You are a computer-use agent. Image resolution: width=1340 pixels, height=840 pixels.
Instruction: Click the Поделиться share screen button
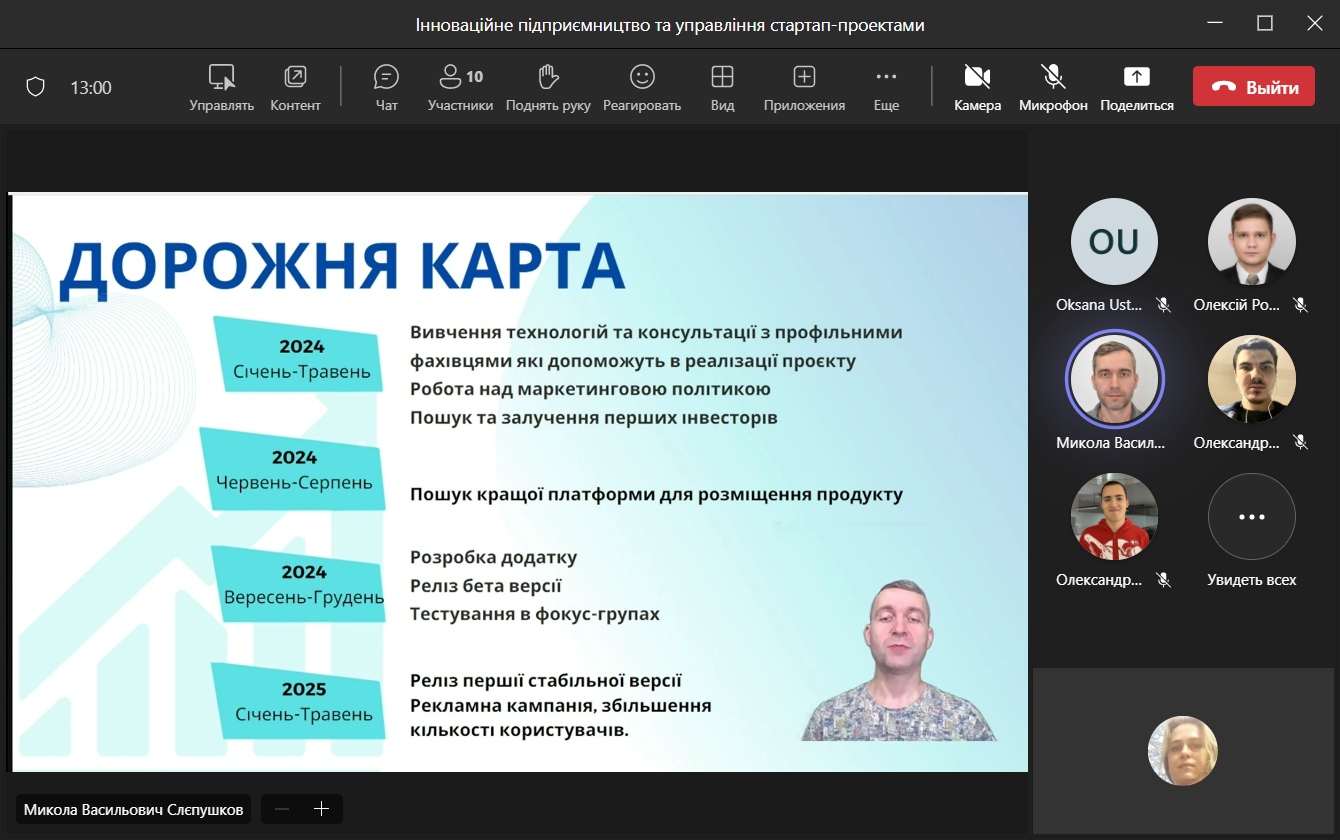click(x=1137, y=86)
